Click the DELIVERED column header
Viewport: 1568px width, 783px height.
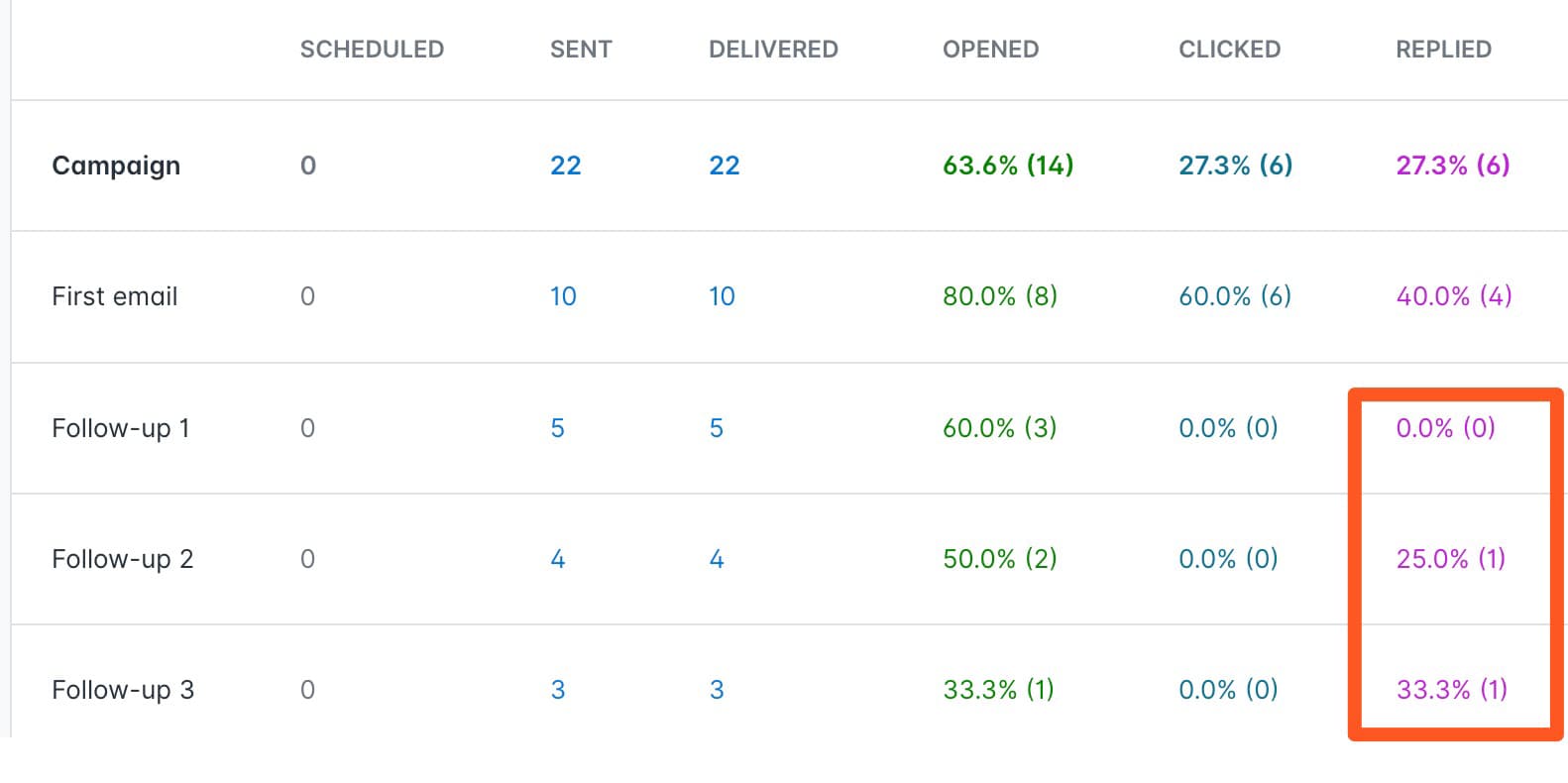coord(773,50)
